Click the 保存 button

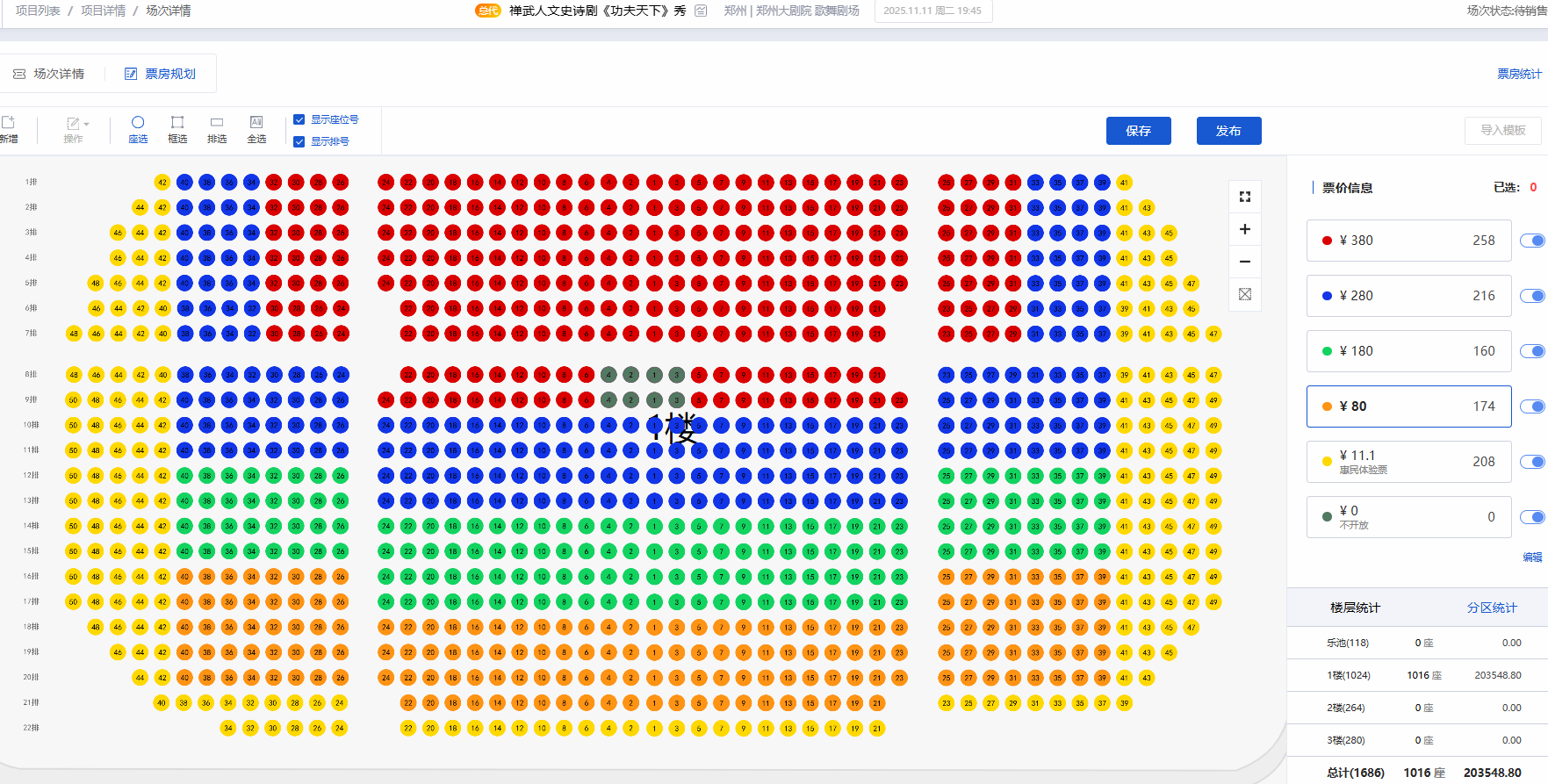click(x=1138, y=131)
